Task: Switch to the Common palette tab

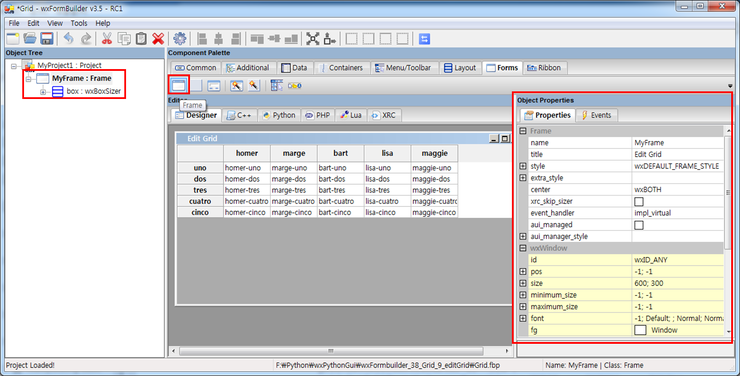Action: point(195,68)
